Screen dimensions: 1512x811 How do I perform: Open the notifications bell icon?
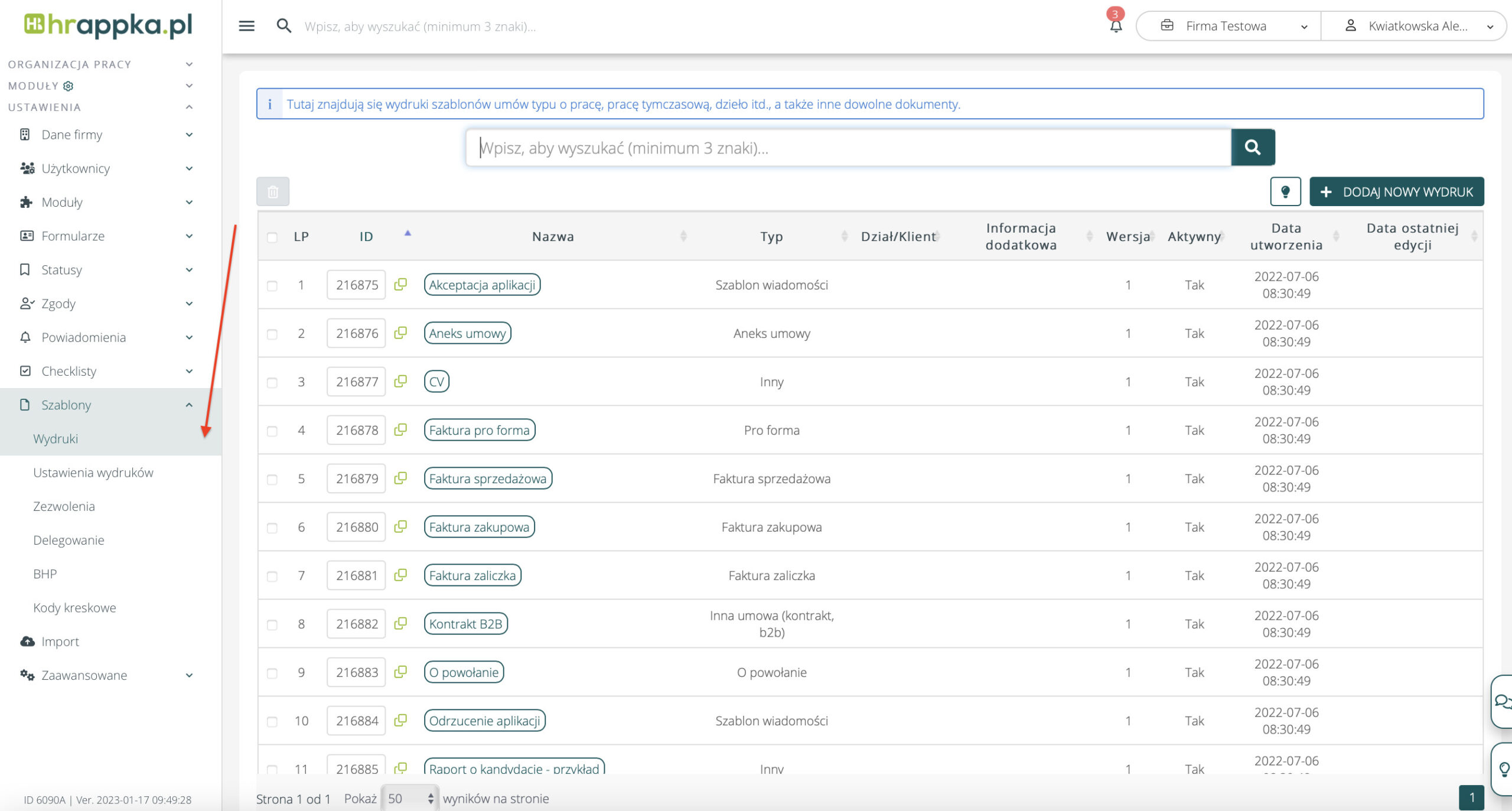1115,25
